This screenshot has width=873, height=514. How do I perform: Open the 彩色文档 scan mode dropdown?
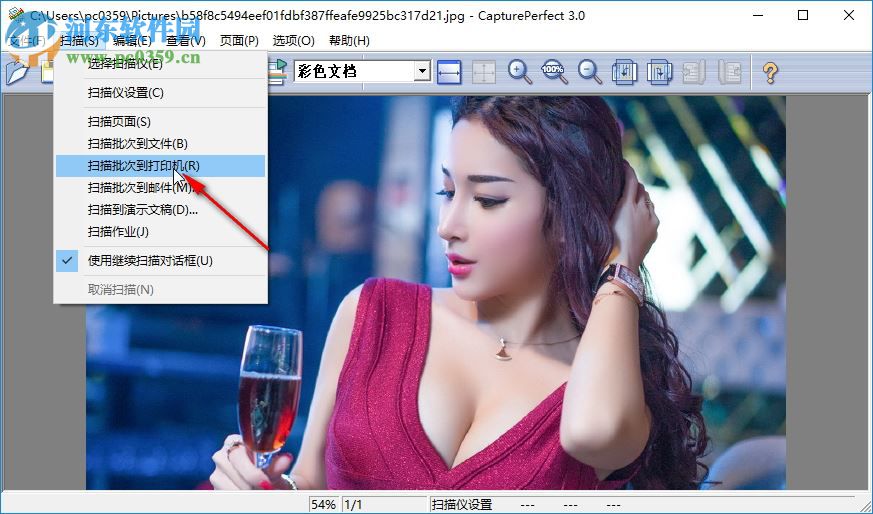point(422,71)
